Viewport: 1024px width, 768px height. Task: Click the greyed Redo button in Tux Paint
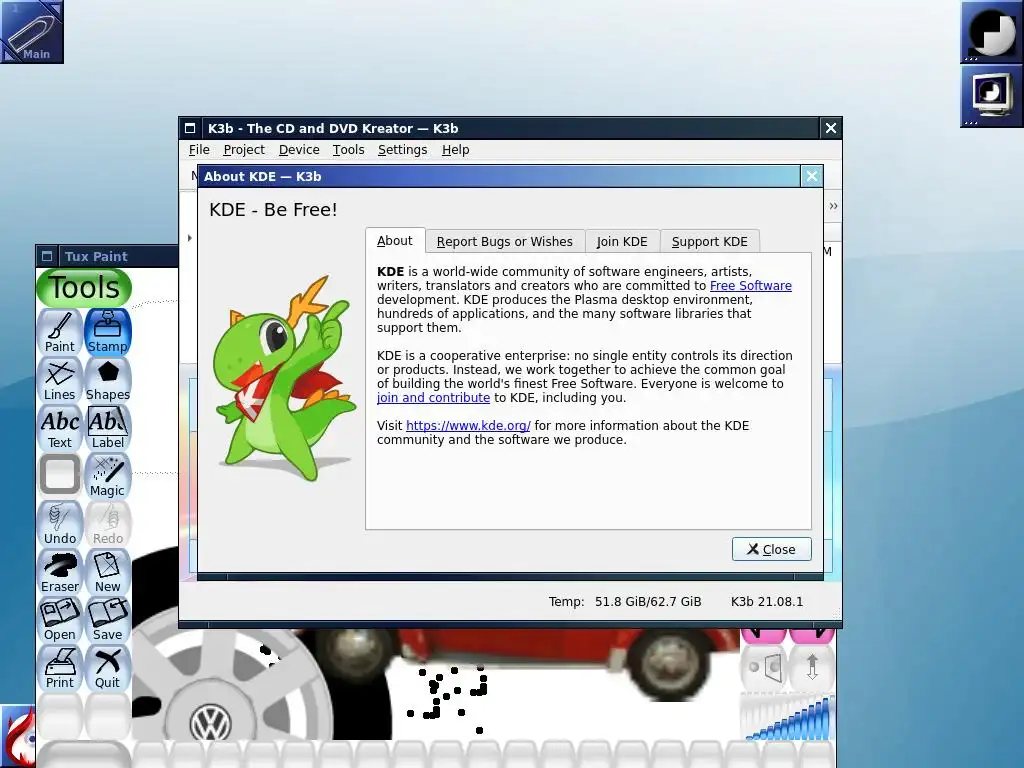coord(108,524)
